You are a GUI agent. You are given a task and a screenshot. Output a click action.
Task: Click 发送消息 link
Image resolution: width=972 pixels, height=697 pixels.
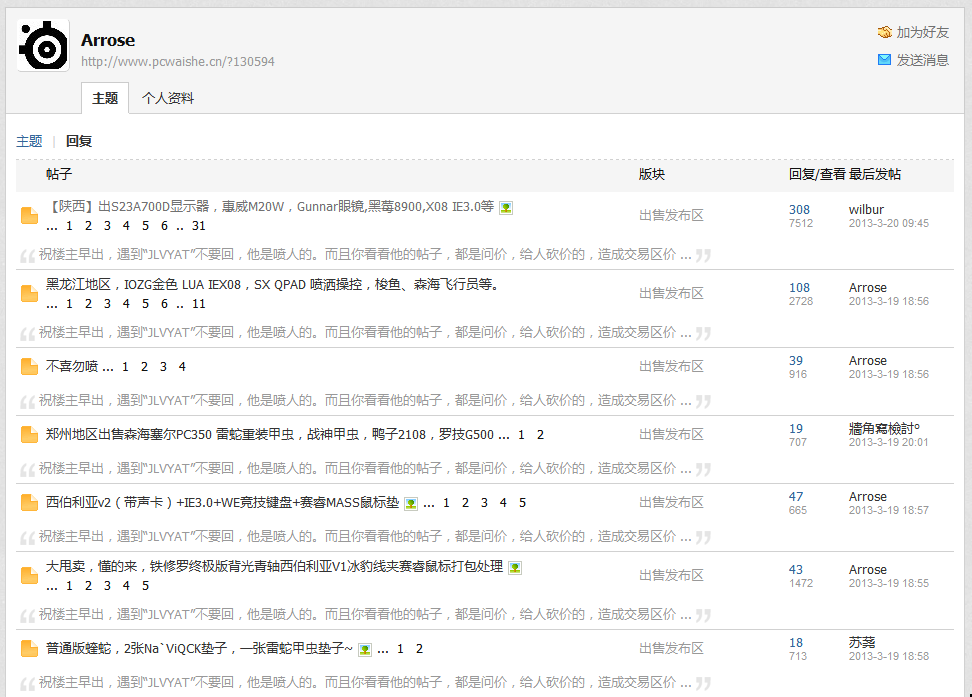922,60
